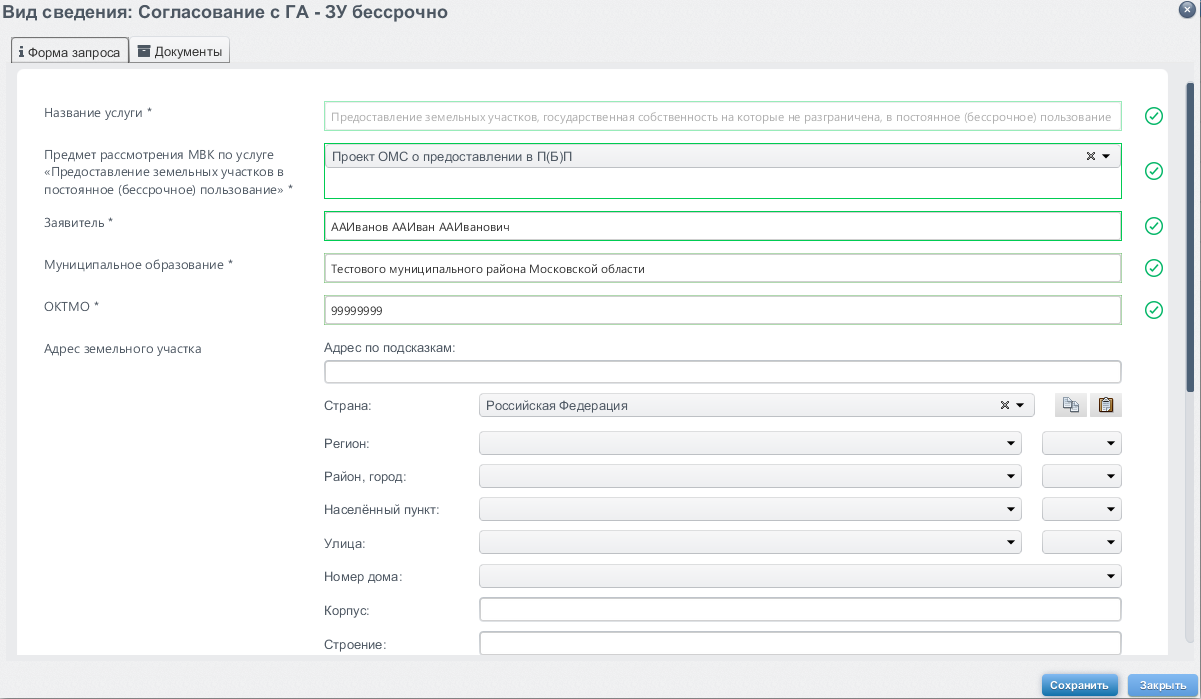Screen dimensions: 1201x699
Task: Click the 'ОКТМО *' label
Action: [72, 306]
